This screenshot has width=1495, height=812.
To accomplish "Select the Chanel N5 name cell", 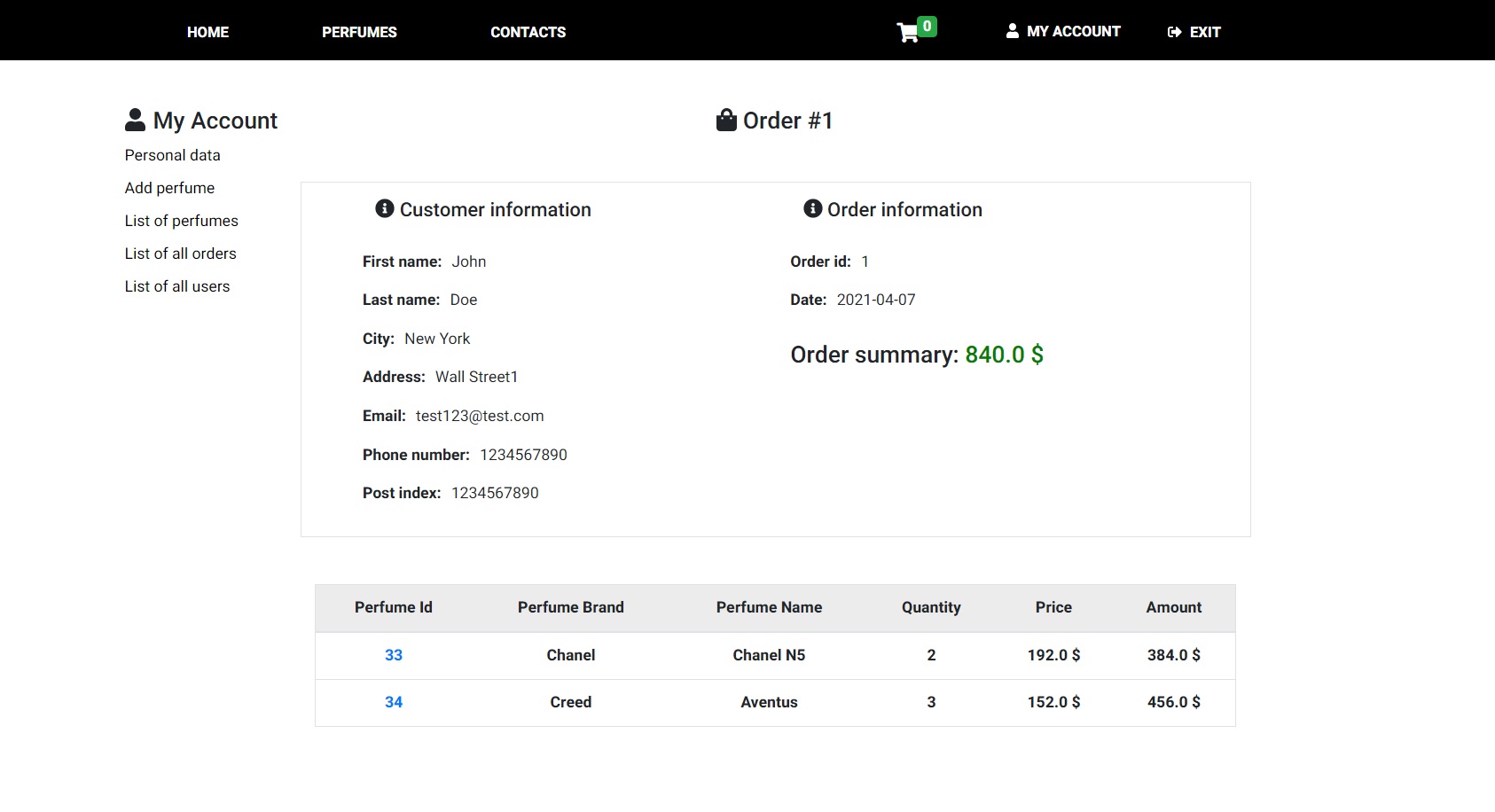I will (x=769, y=655).
